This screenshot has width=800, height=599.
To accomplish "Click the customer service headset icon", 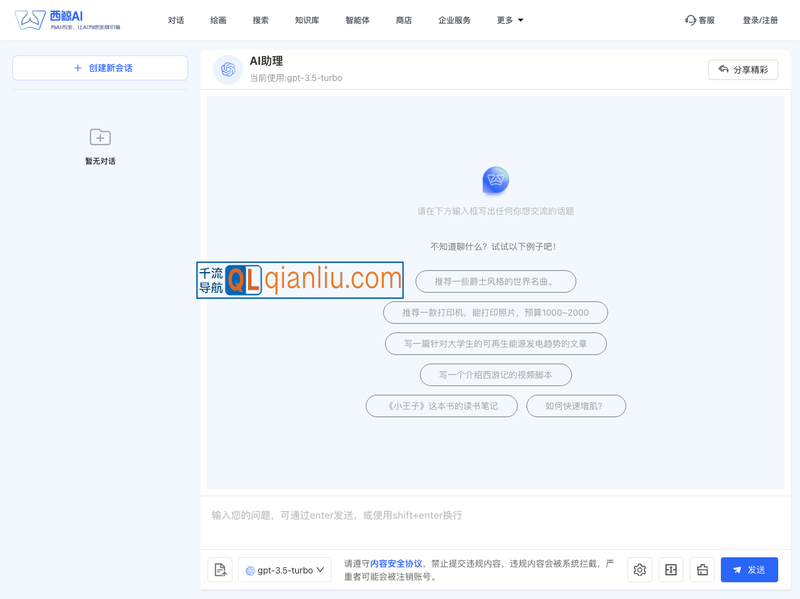I will 690,20.
